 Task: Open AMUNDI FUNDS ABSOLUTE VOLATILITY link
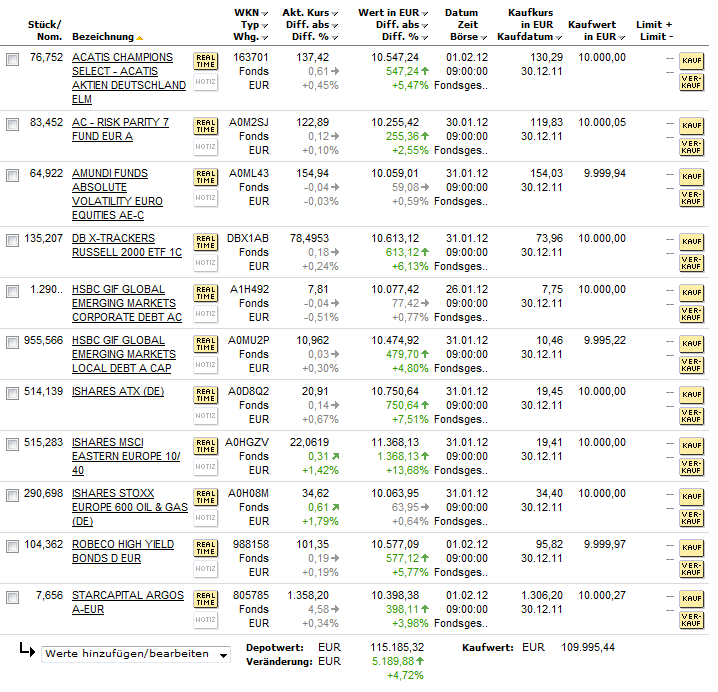pyautogui.click(x=117, y=194)
